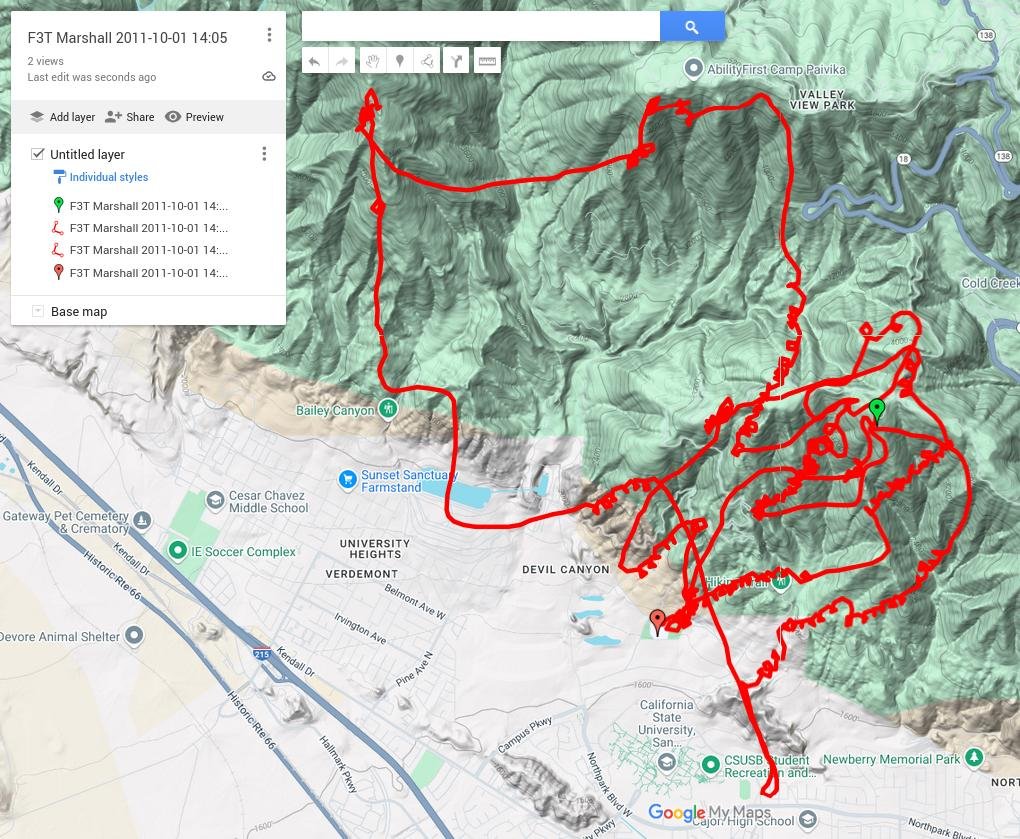The width and height of the screenshot is (1020, 839).
Task: Click the redo arrow in map toolbar
Action: click(342, 61)
